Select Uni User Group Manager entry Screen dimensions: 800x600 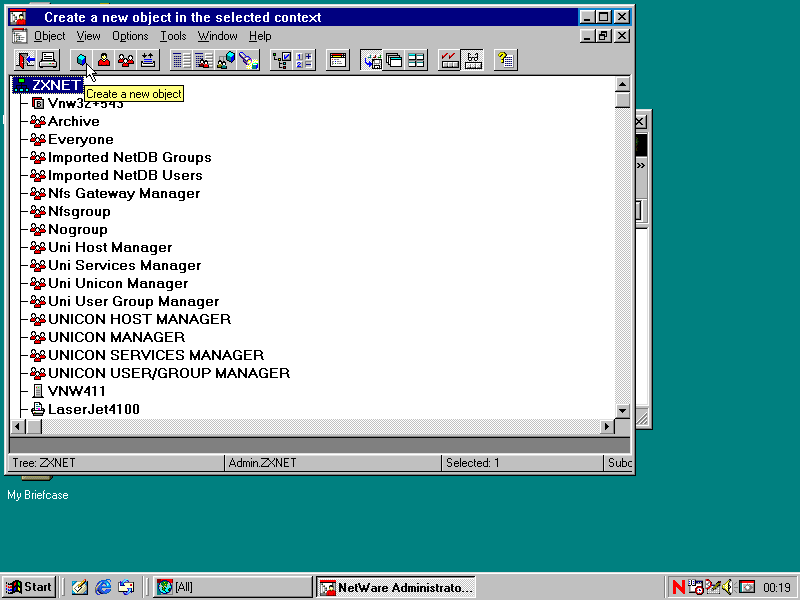[x=124, y=301]
